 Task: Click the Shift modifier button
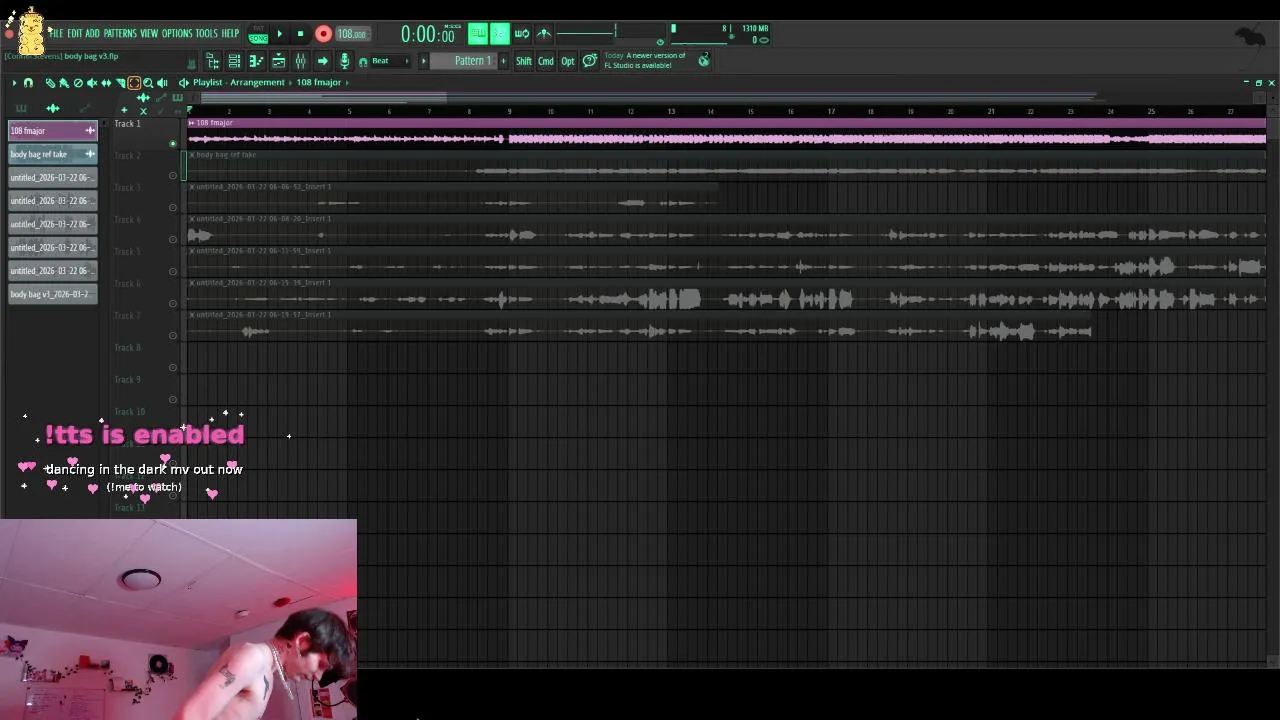point(524,61)
